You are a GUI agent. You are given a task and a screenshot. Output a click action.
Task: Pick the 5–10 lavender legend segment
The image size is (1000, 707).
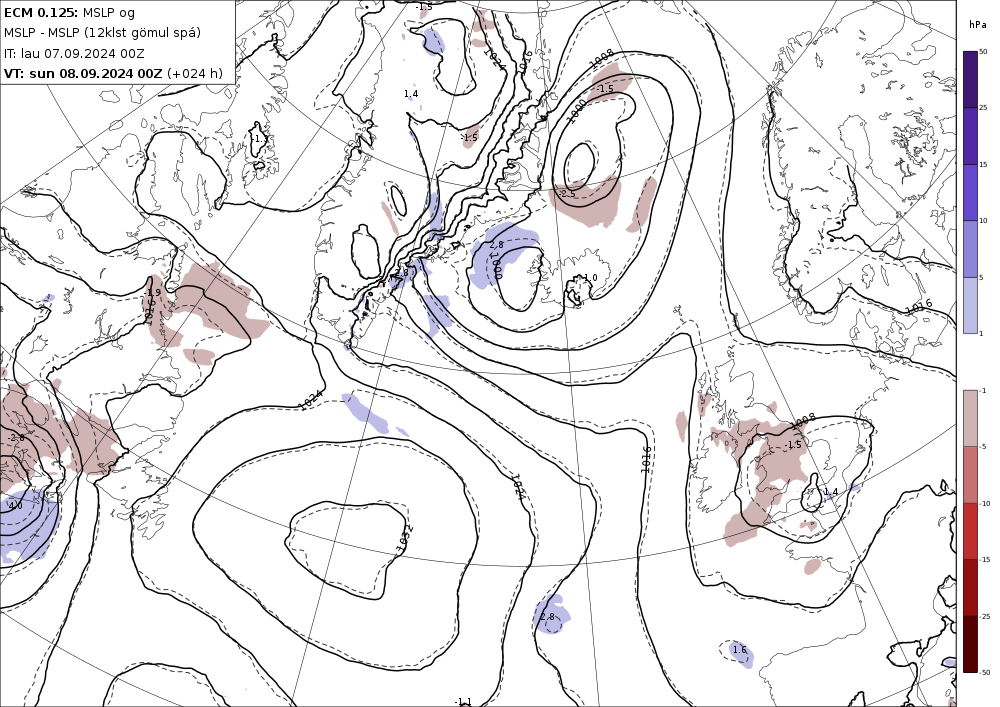[970, 249]
